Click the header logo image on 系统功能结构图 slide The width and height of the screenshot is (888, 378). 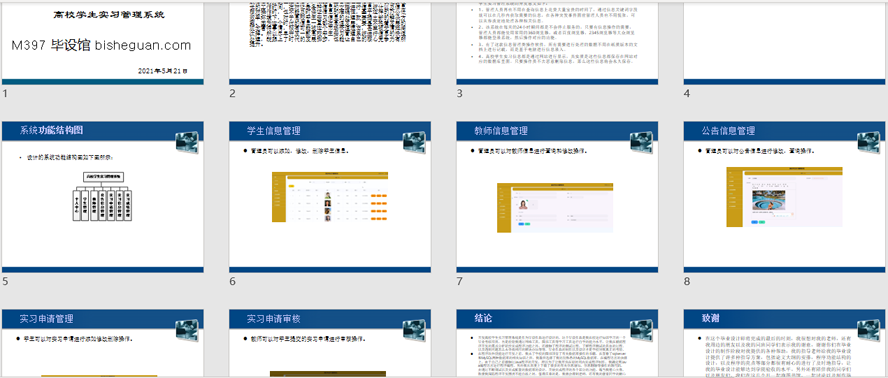pyautogui.click(x=187, y=142)
